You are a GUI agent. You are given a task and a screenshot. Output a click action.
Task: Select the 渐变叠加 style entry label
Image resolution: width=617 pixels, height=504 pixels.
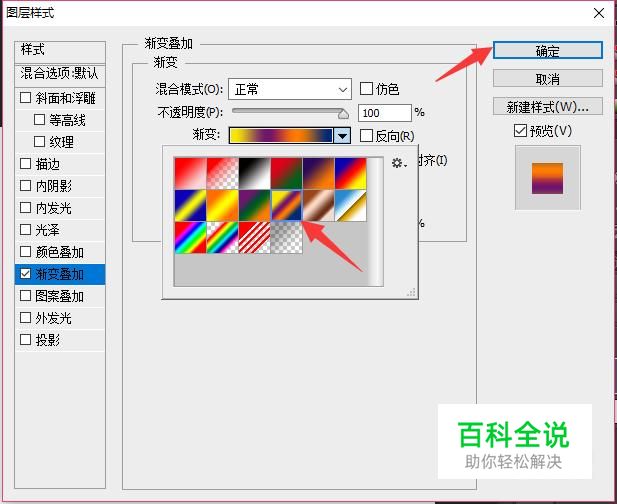(x=59, y=274)
